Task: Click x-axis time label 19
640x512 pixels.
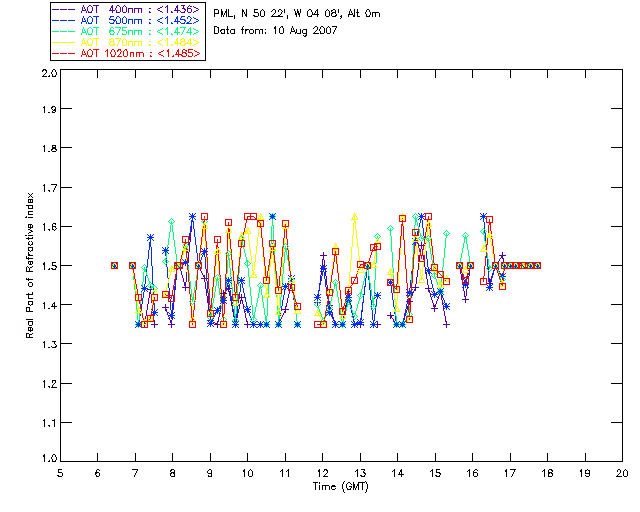Action: 585,473
